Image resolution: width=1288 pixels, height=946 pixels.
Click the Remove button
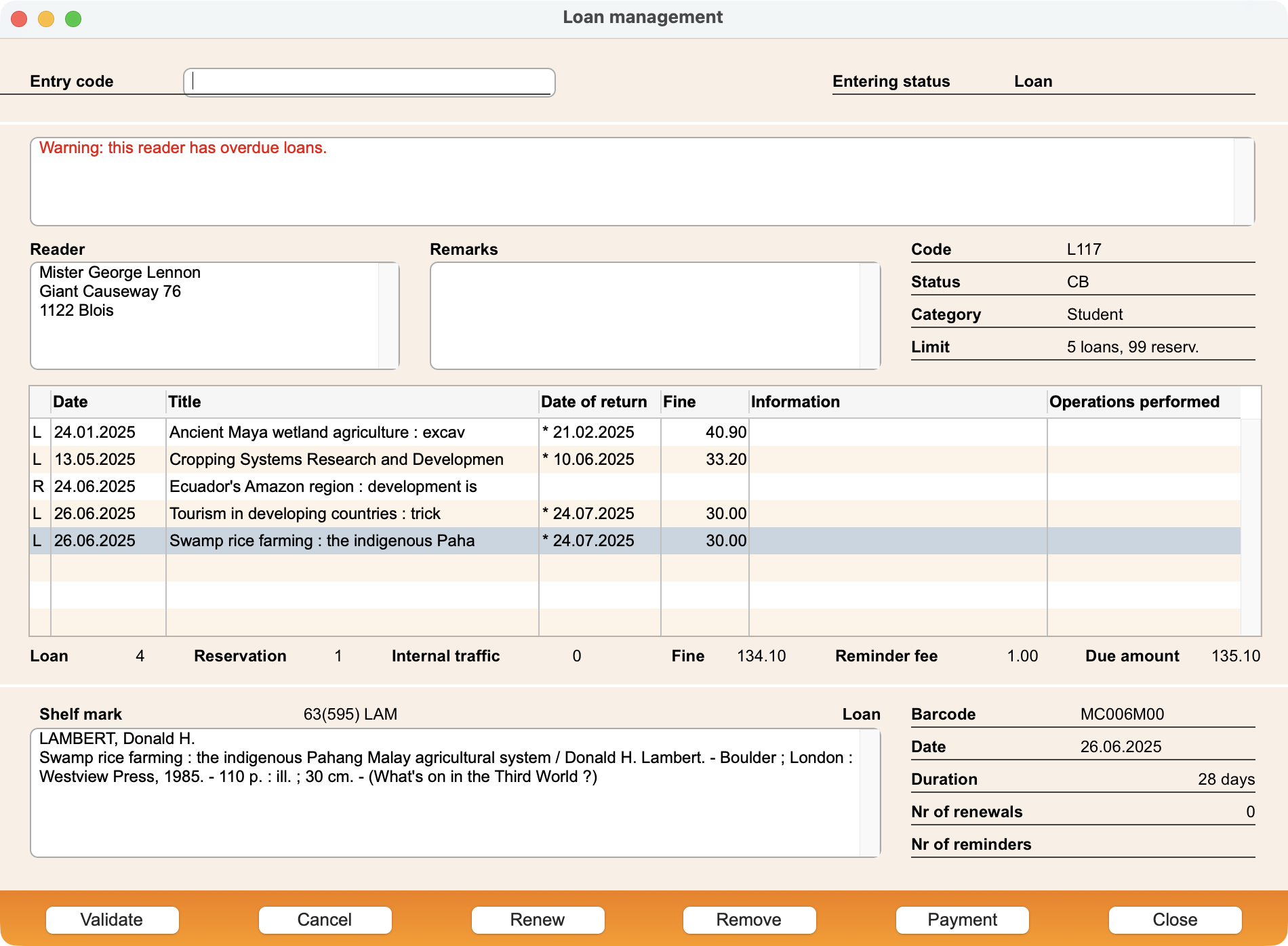click(x=749, y=920)
